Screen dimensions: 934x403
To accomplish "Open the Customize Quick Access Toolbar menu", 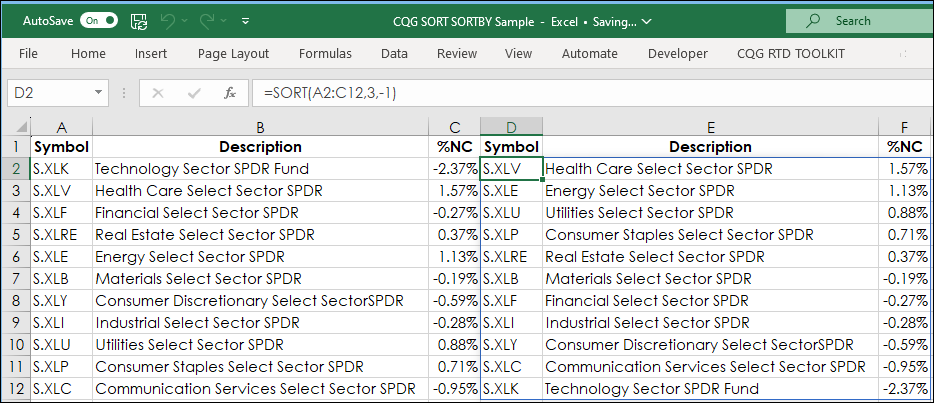I will click(x=246, y=20).
